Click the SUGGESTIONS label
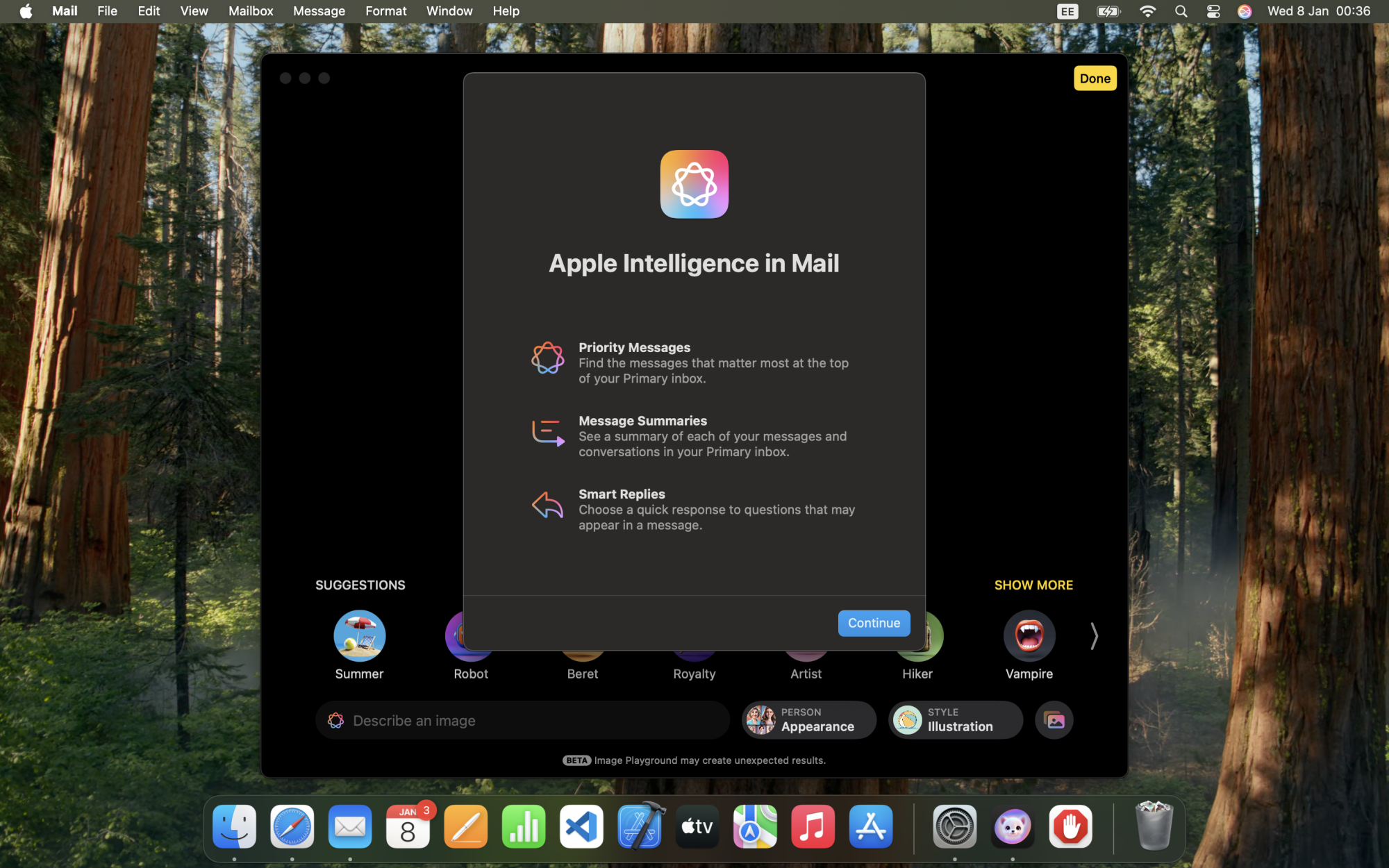This screenshot has width=1389, height=868. click(360, 585)
